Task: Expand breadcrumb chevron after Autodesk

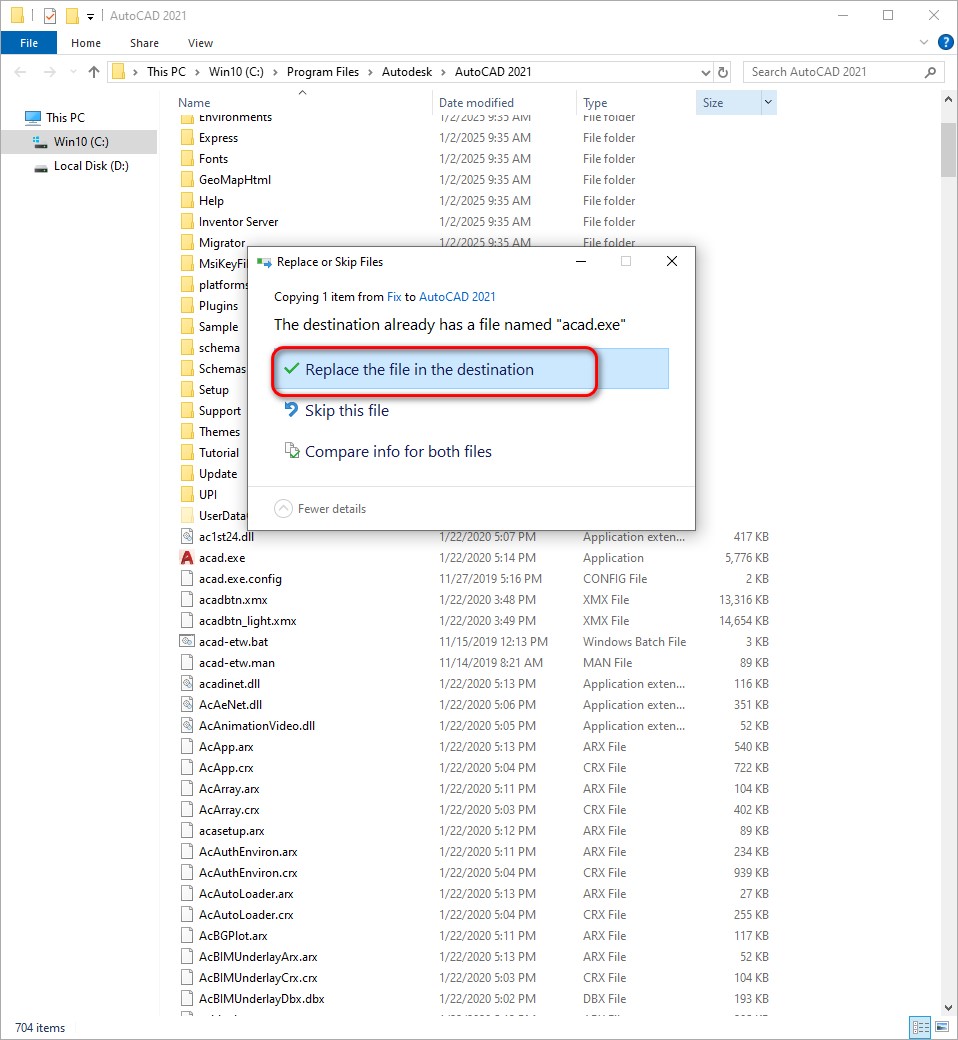Action: coord(443,72)
